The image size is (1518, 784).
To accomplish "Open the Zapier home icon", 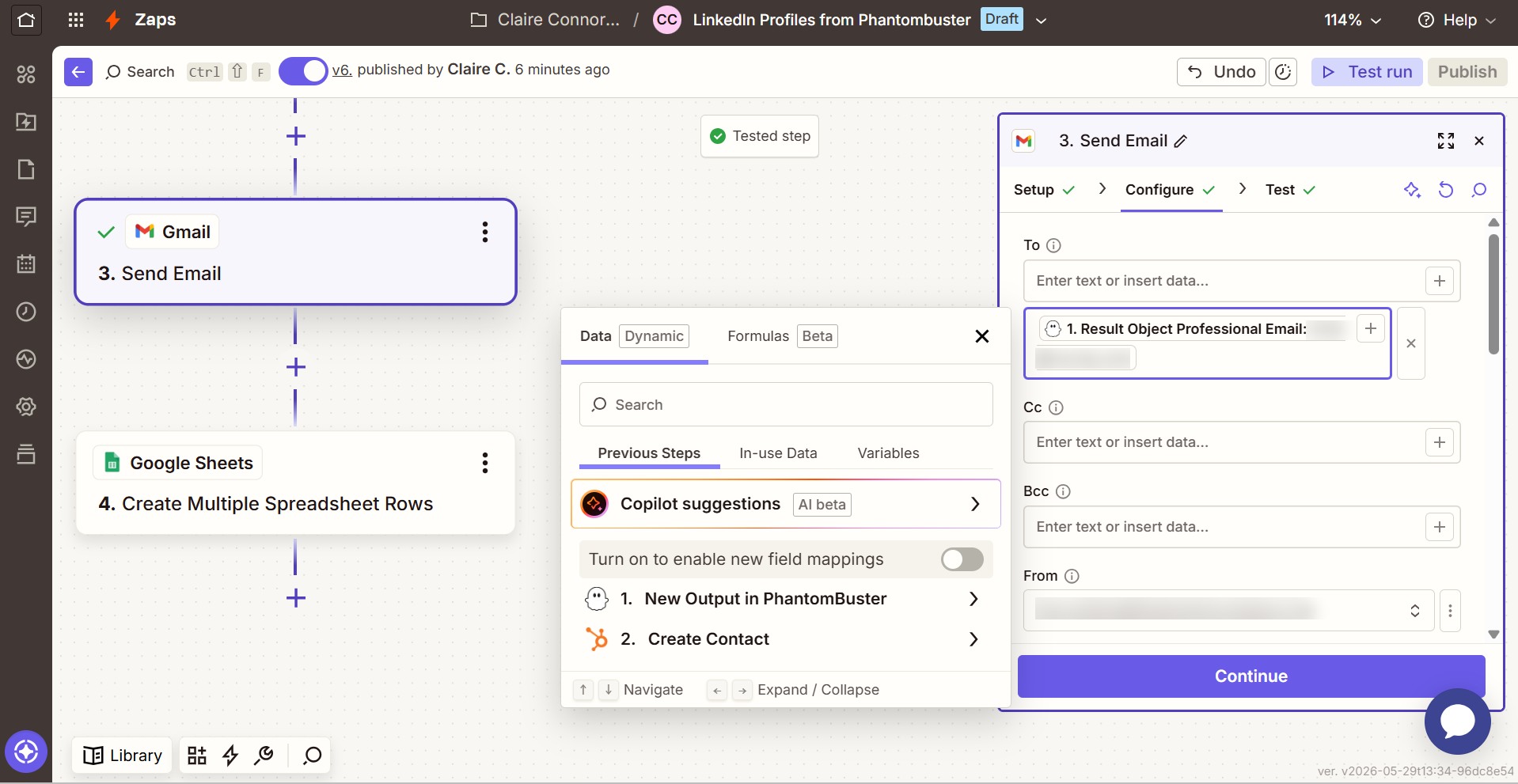I will [26, 20].
